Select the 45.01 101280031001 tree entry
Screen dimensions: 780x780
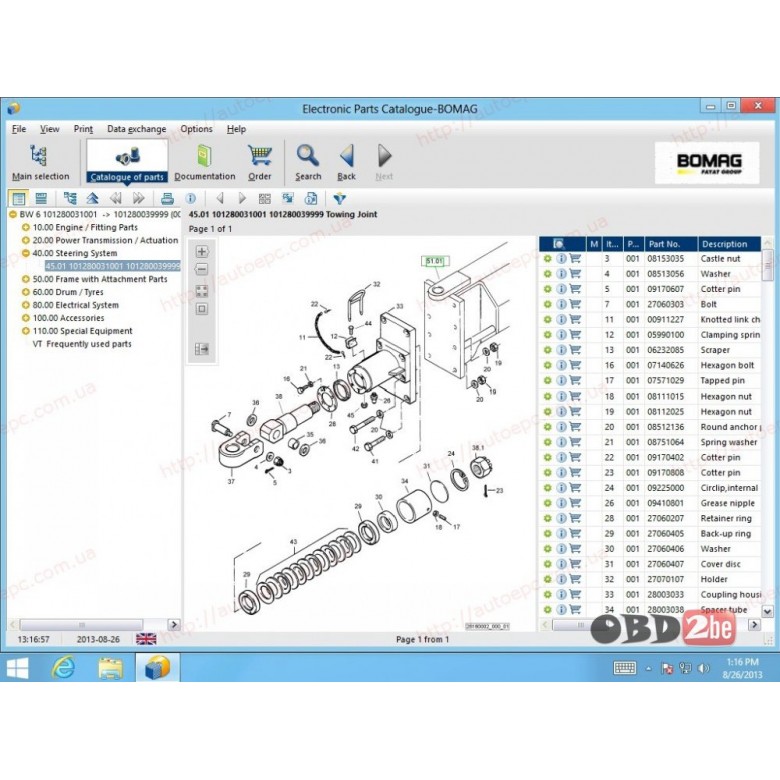coord(112,266)
